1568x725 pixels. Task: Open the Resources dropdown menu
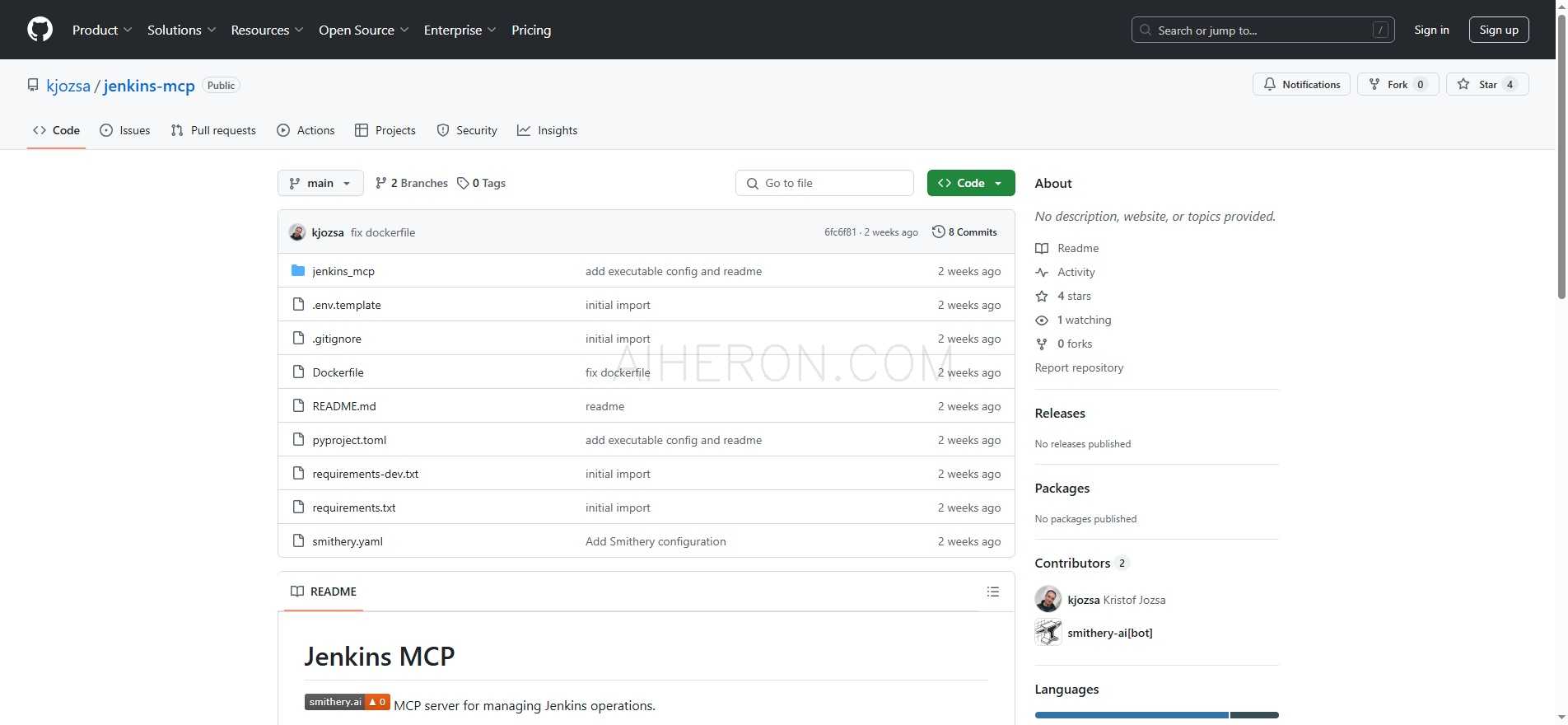click(x=267, y=30)
